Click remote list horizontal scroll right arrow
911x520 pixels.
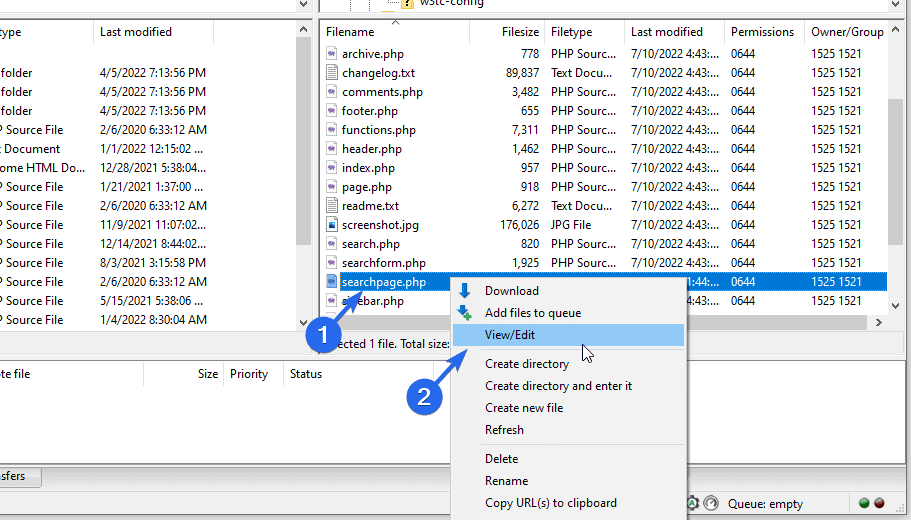(x=878, y=322)
